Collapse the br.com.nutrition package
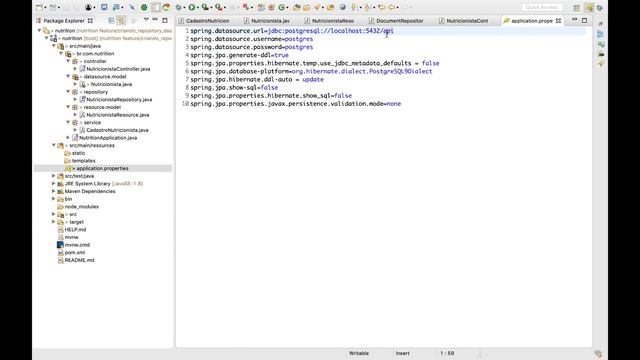The image size is (640, 360). 61,53
